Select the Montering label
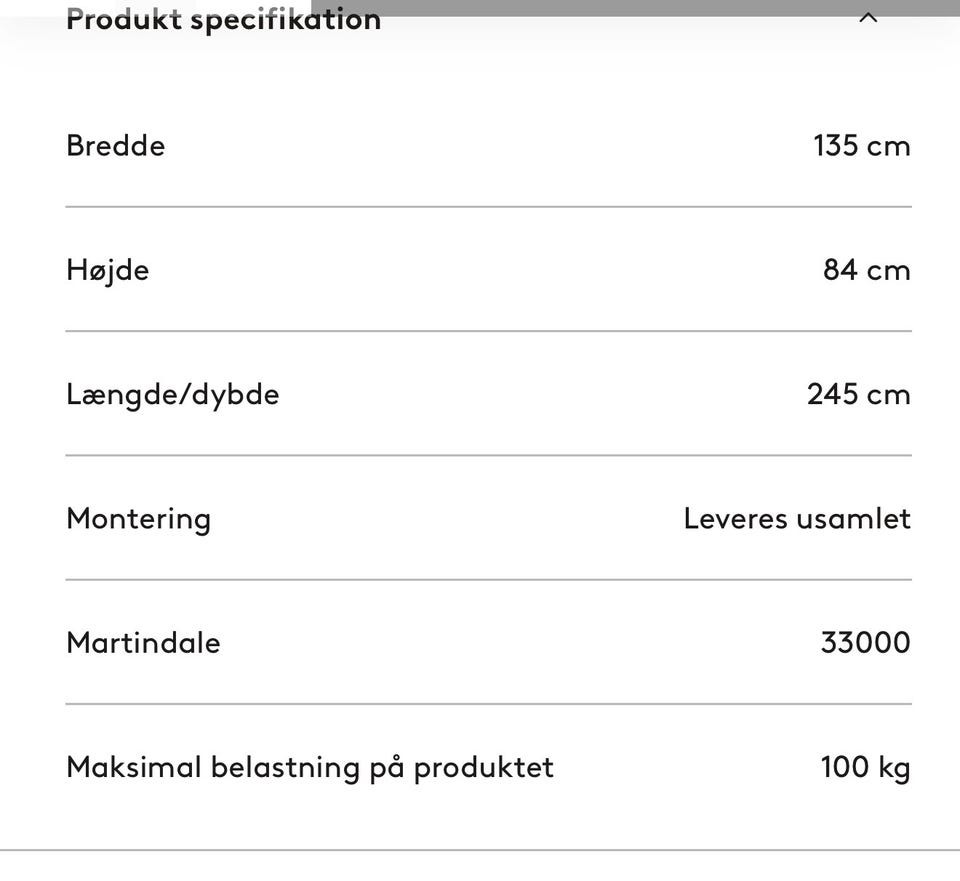This screenshot has width=960, height=881. tap(138, 520)
